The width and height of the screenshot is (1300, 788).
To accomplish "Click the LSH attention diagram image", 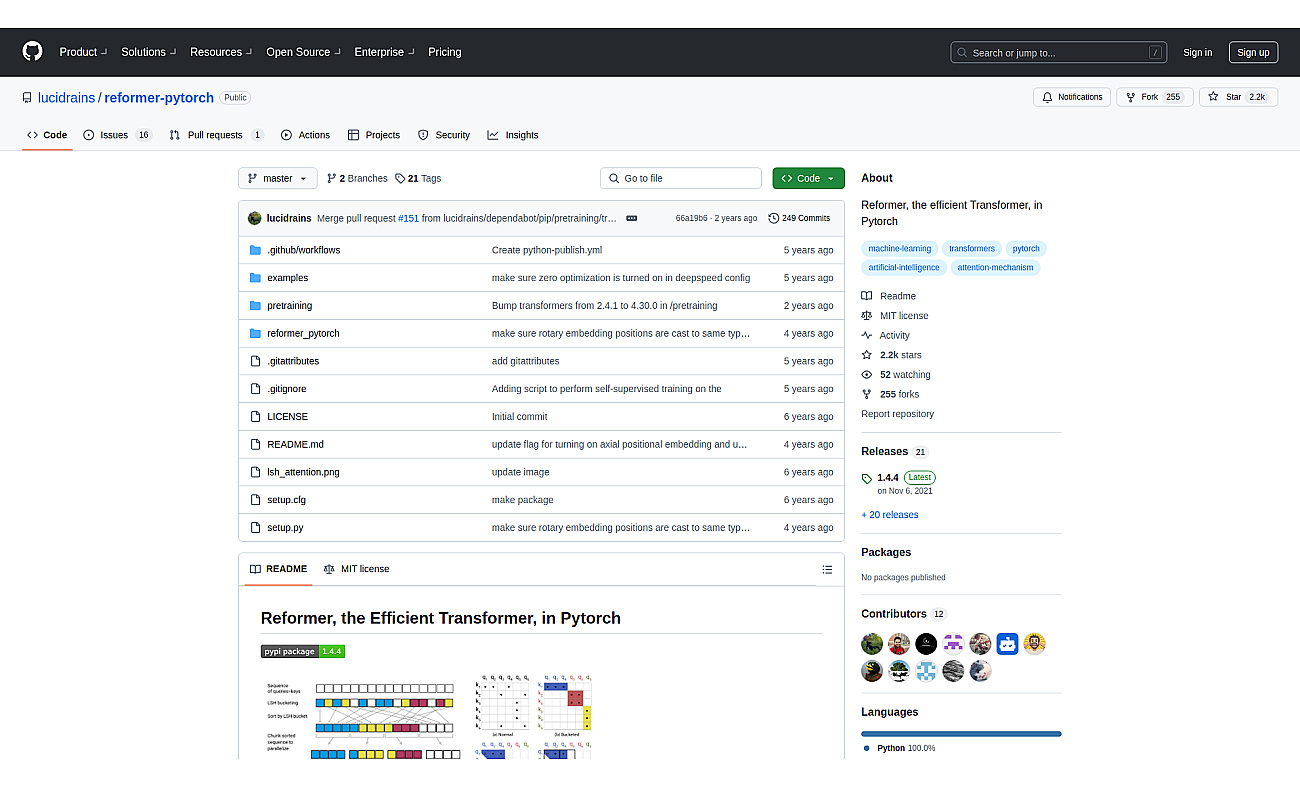I will pyautogui.click(x=429, y=715).
